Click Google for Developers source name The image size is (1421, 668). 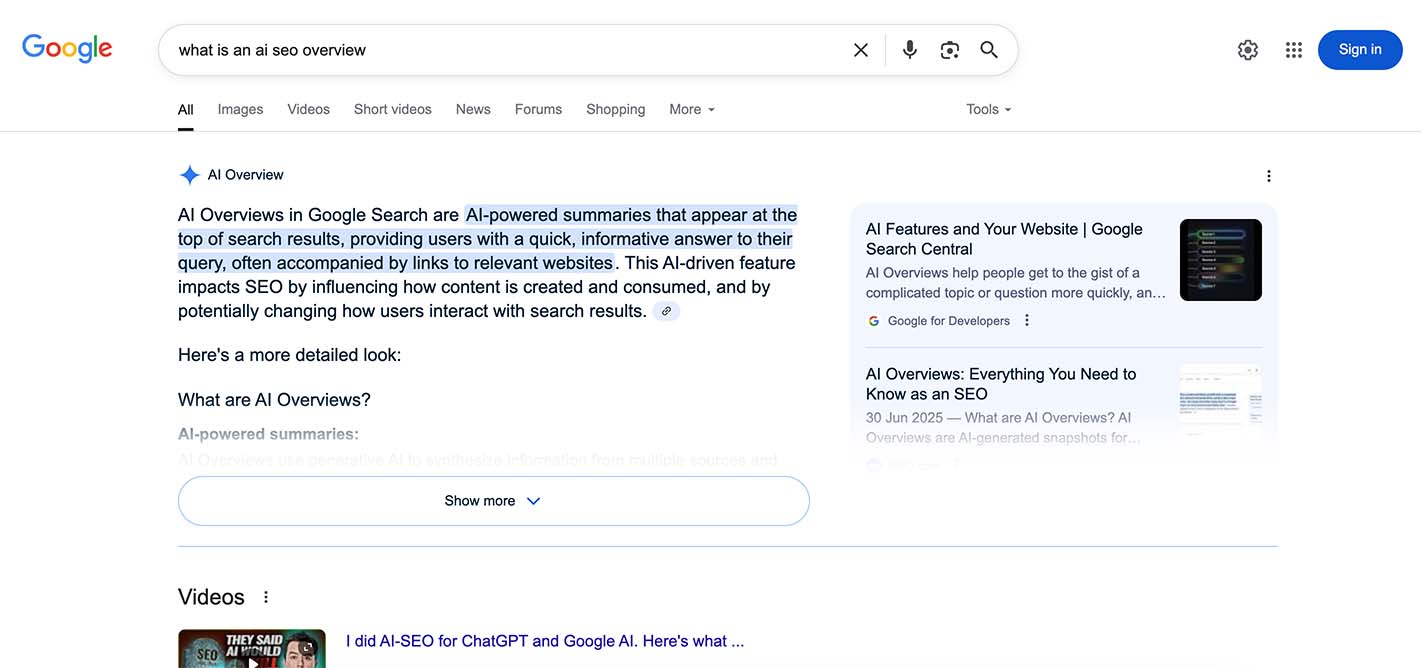tap(948, 321)
